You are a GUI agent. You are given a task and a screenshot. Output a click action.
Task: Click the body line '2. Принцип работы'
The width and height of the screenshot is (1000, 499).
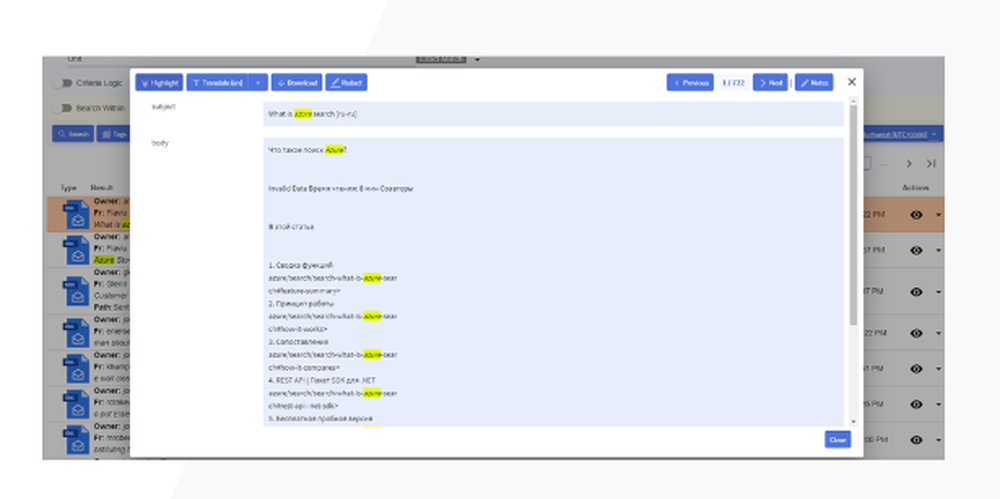[300, 303]
